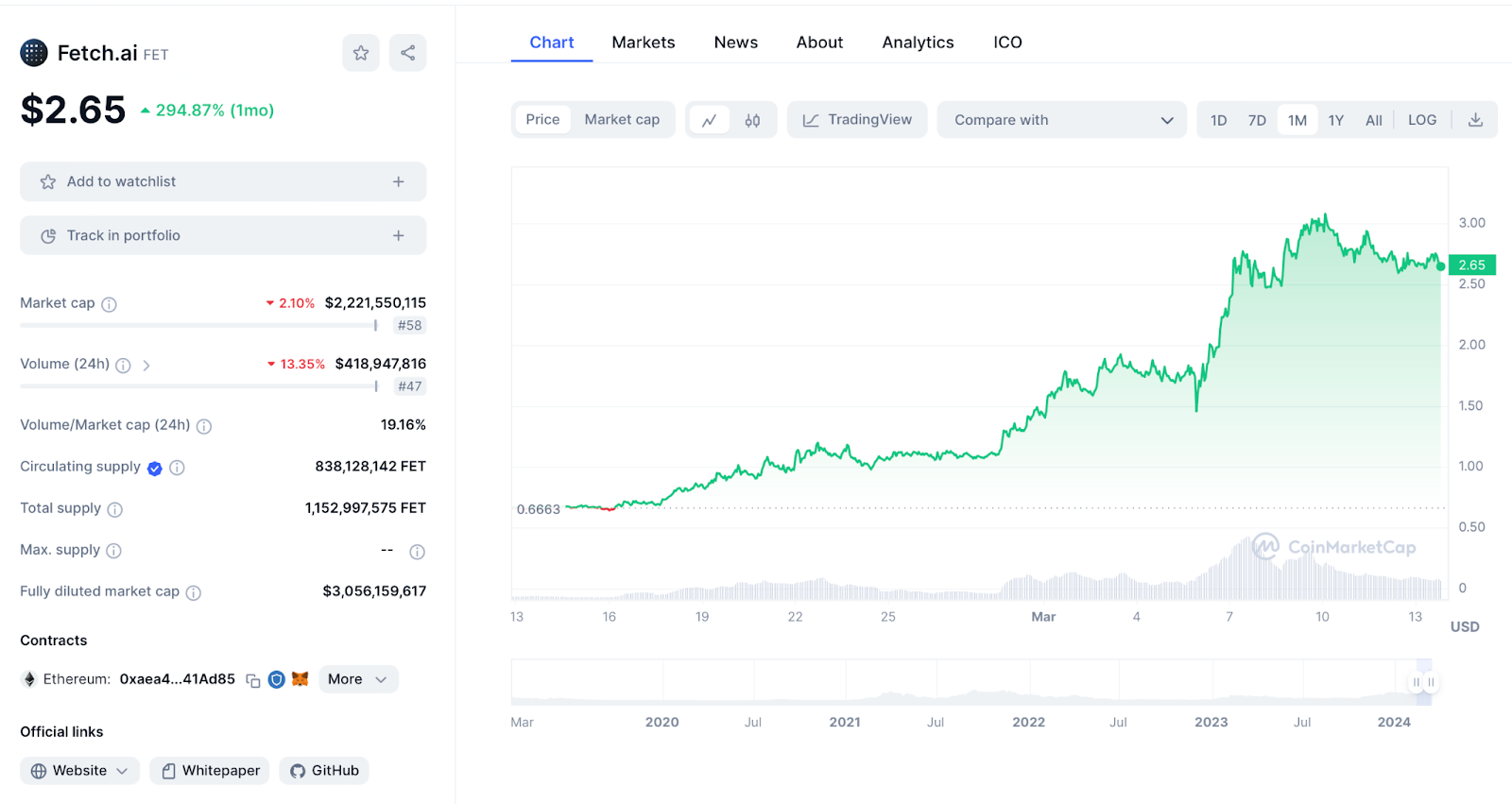Click the Fetch.ai coin logo

point(34,53)
